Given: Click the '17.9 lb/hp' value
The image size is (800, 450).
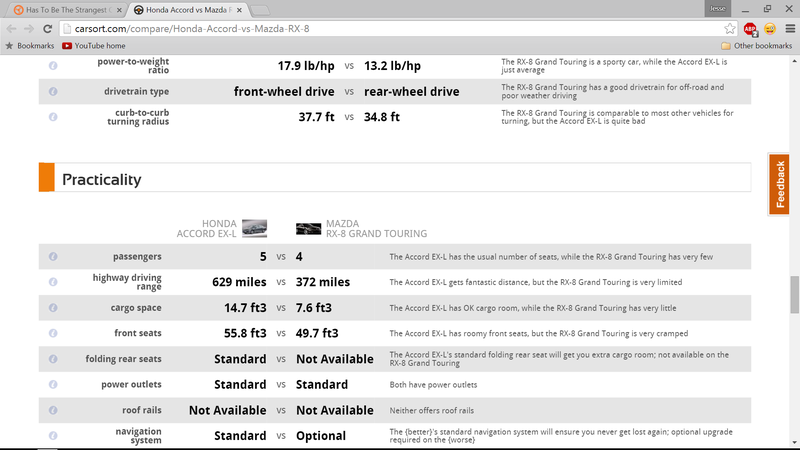Looking at the screenshot, I should (x=306, y=66).
